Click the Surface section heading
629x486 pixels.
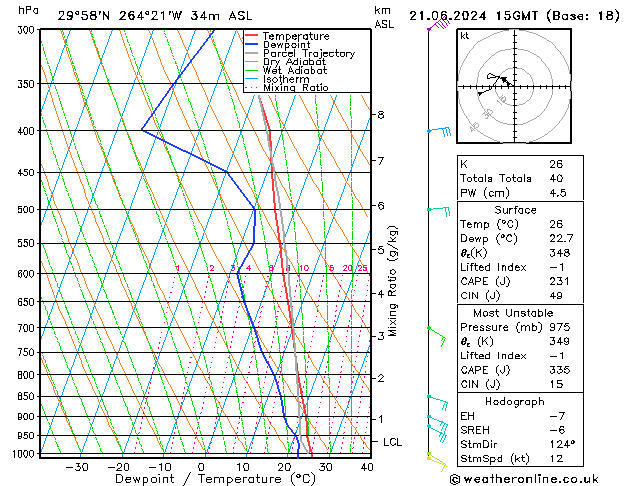[515, 210]
